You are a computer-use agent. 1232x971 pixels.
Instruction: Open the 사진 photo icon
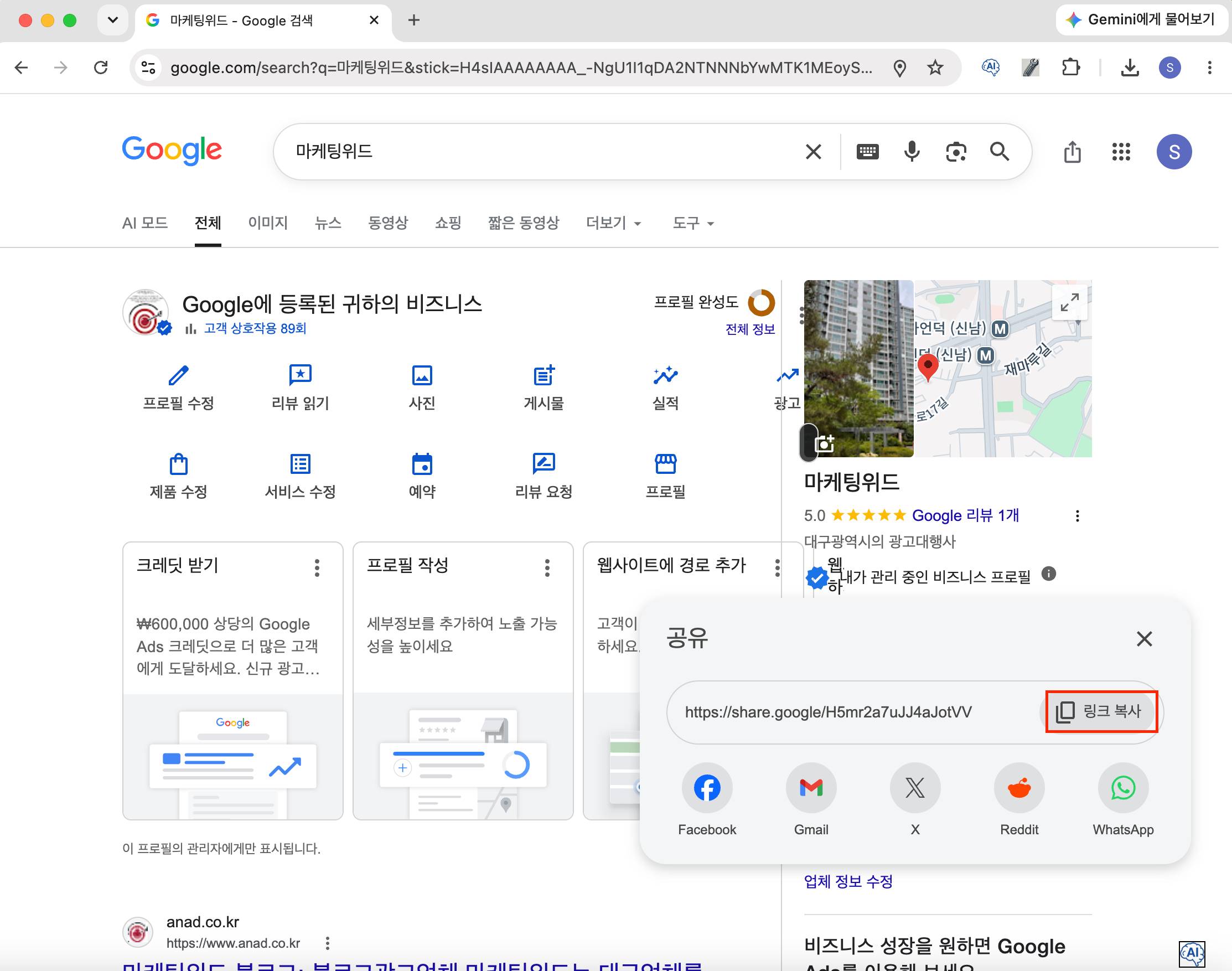tap(422, 375)
